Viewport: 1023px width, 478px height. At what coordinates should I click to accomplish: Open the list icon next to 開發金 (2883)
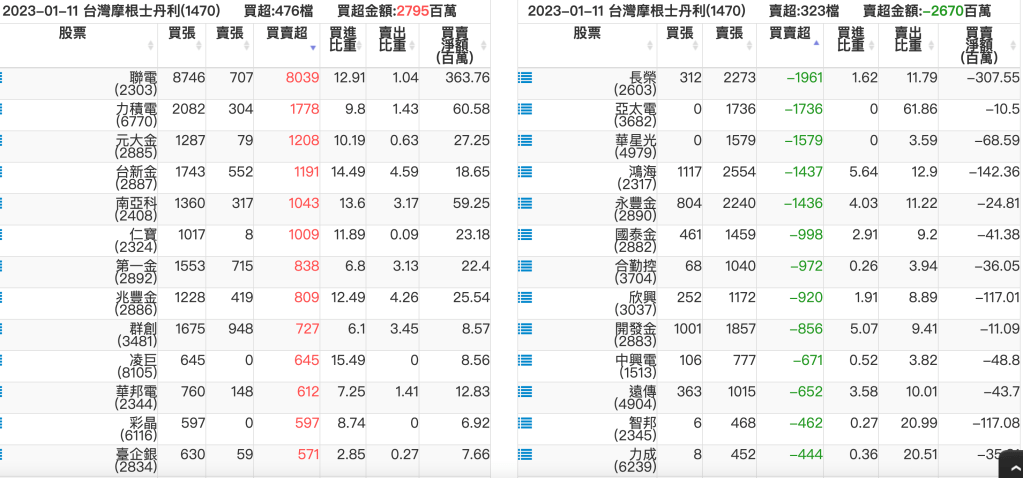click(x=525, y=328)
